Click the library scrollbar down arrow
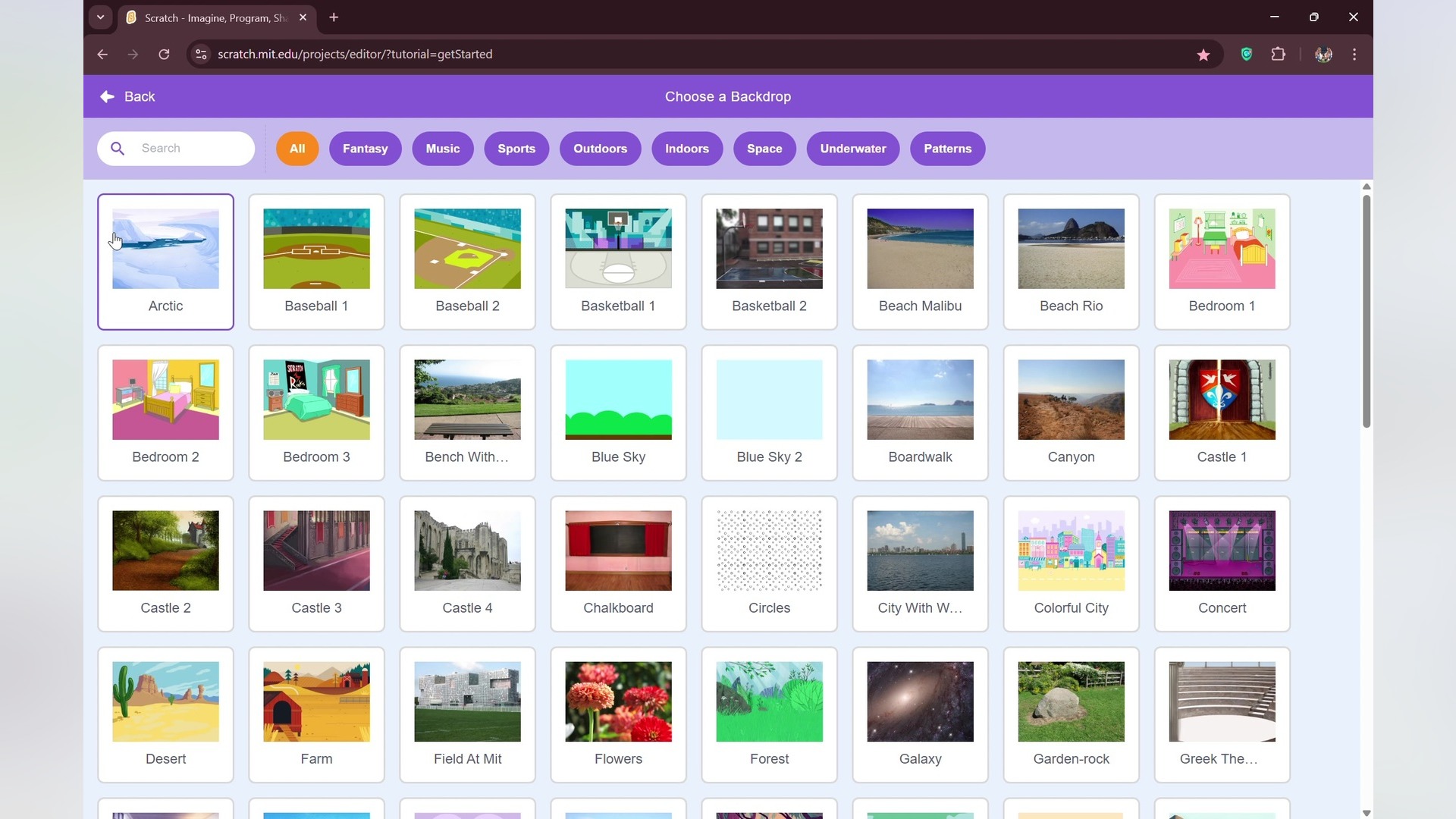This screenshot has width=1456, height=819. [1367, 813]
